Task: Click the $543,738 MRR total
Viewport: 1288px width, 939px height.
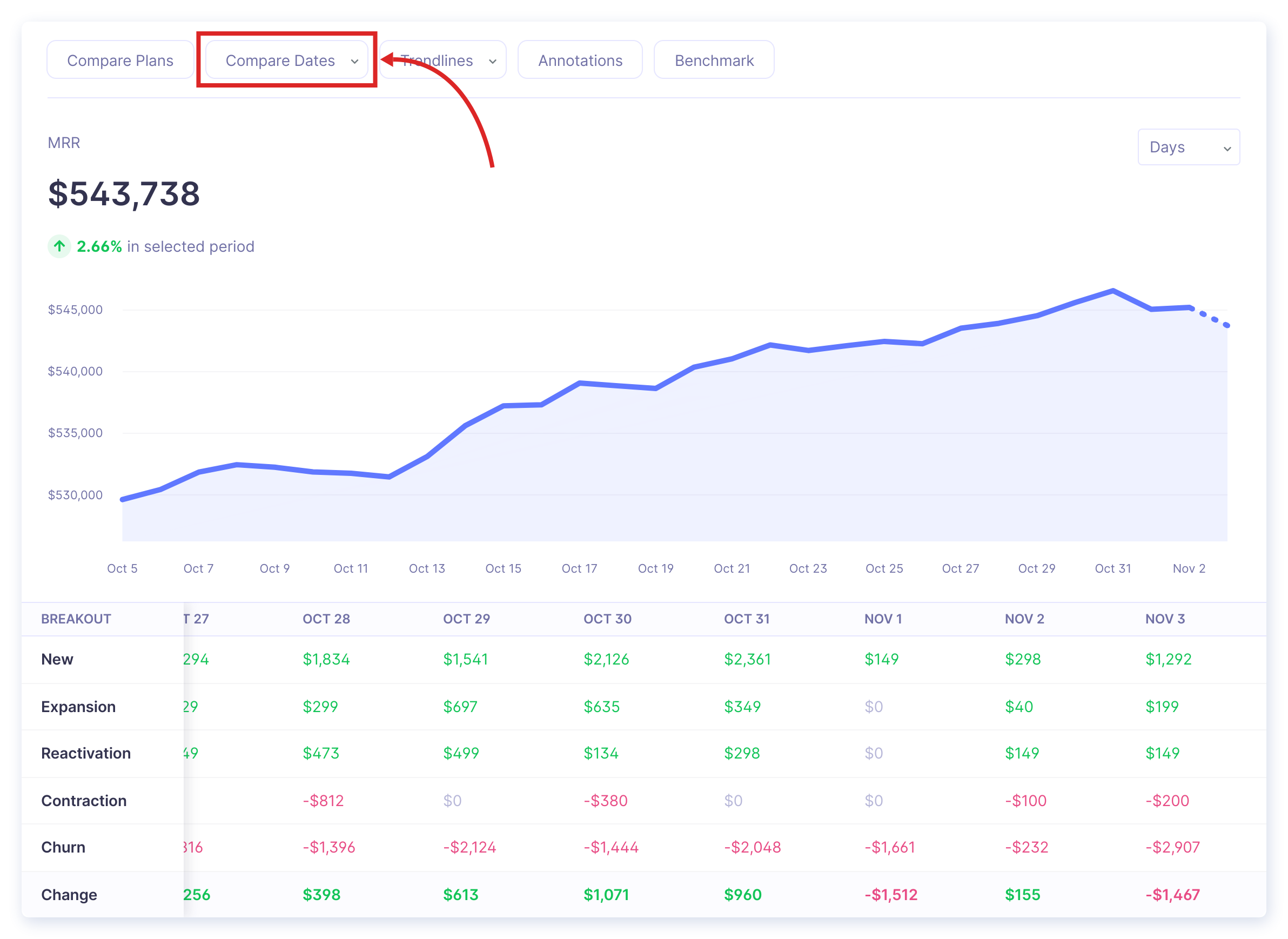Action: [124, 194]
